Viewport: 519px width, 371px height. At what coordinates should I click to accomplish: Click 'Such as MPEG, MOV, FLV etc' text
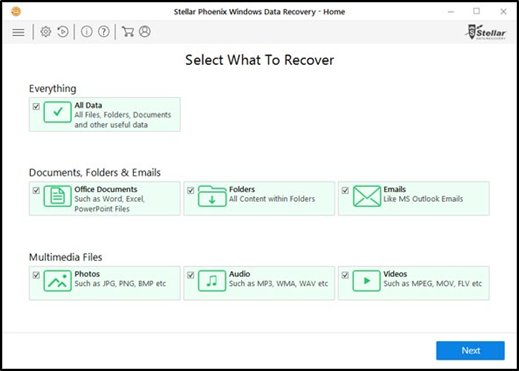click(x=433, y=284)
